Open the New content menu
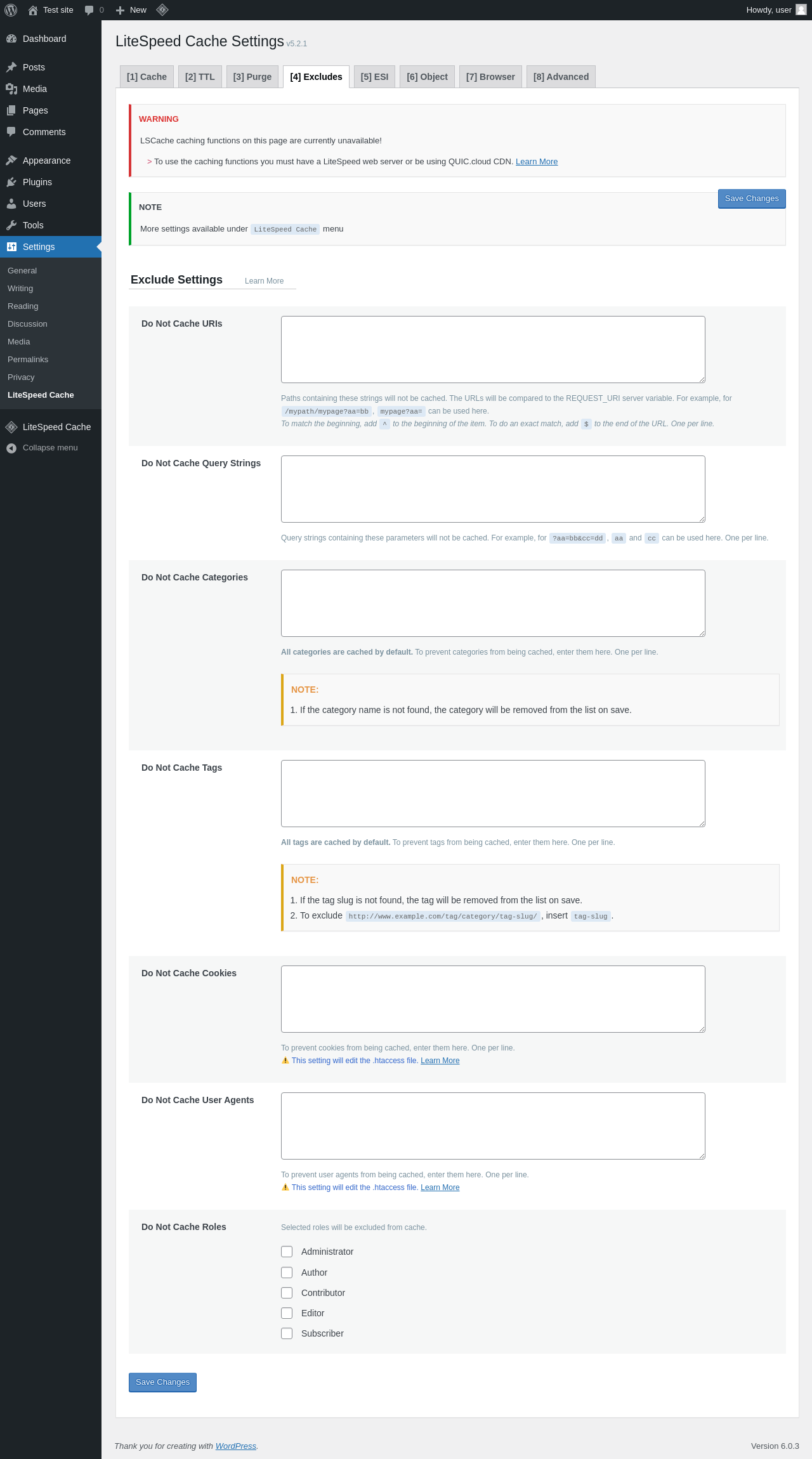This screenshot has height=1459, width=812. pyautogui.click(x=131, y=10)
